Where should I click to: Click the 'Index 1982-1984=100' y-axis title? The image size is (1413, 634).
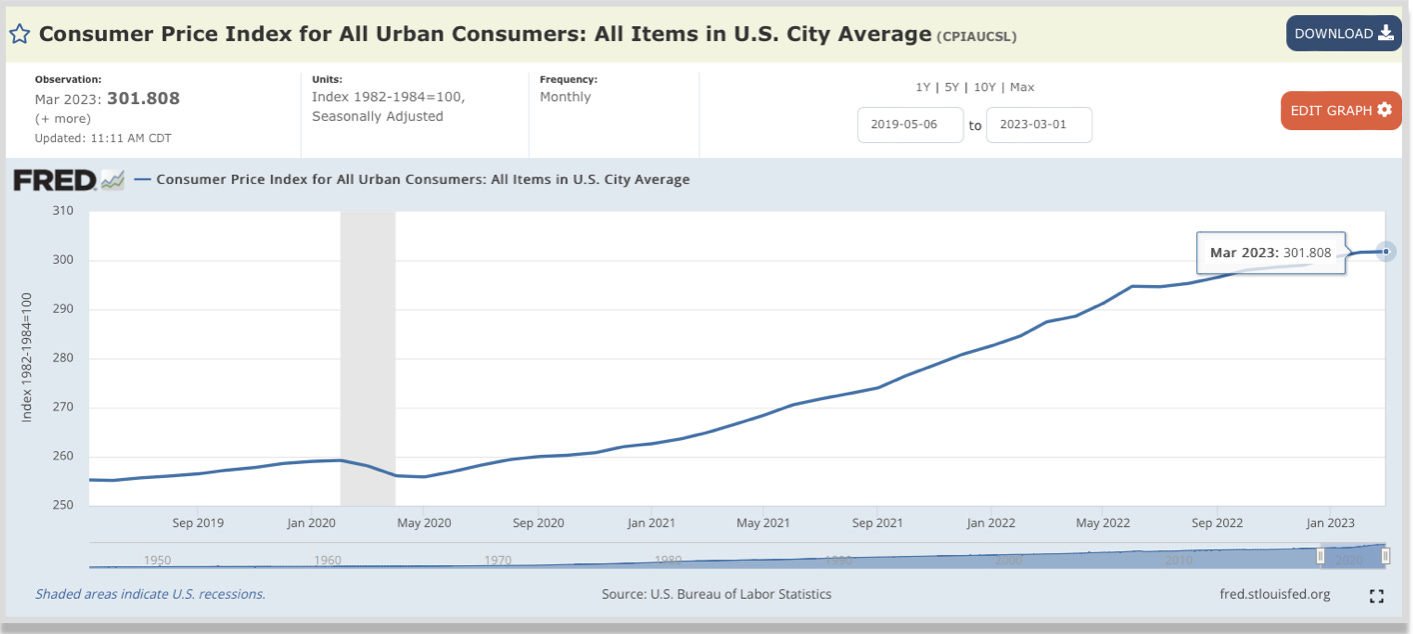click(x=27, y=357)
